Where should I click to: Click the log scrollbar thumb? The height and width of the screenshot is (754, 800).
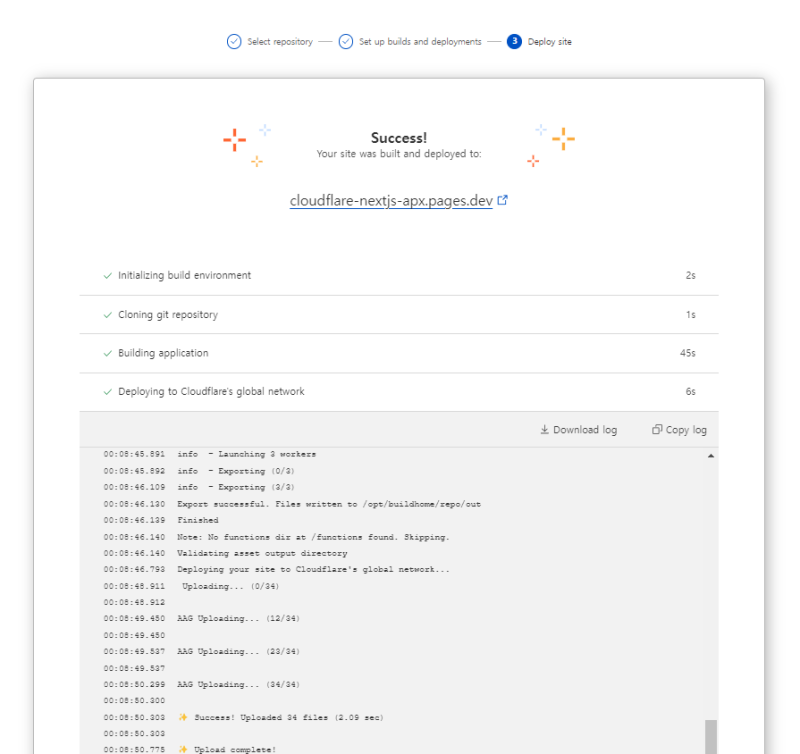point(711,737)
